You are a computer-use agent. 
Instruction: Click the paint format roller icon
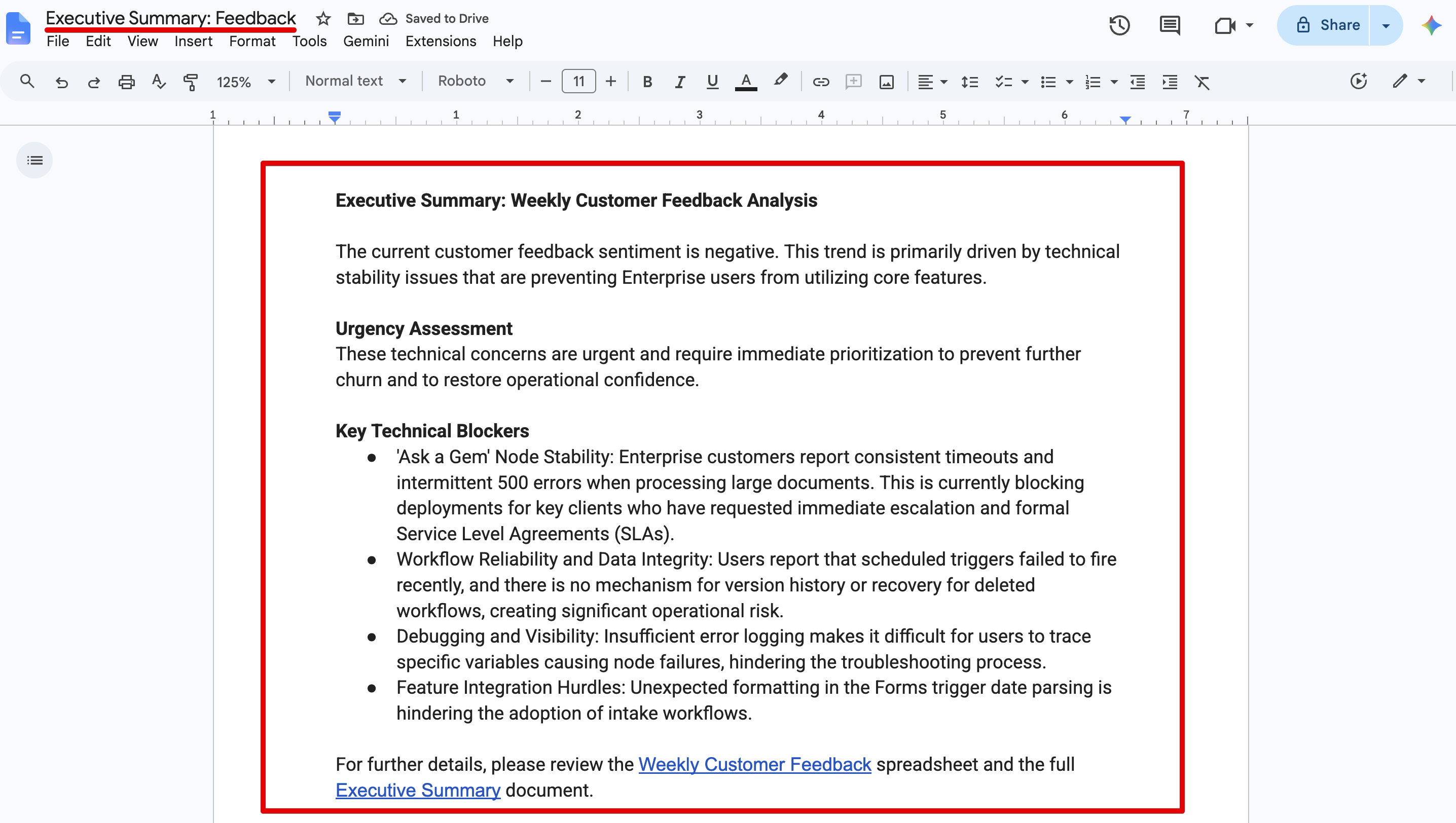click(x=191, y=82)
